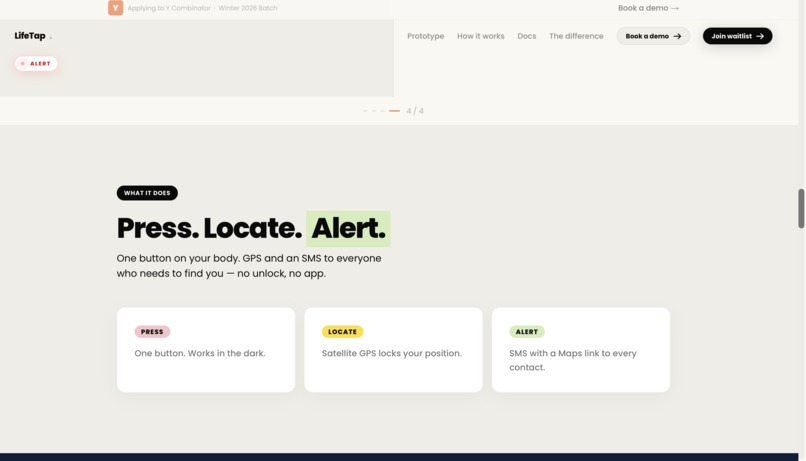The width and height of the screenshot is (806, 461).
Task: Click the Applying to Y Combinator text
Action: (169, 8)
